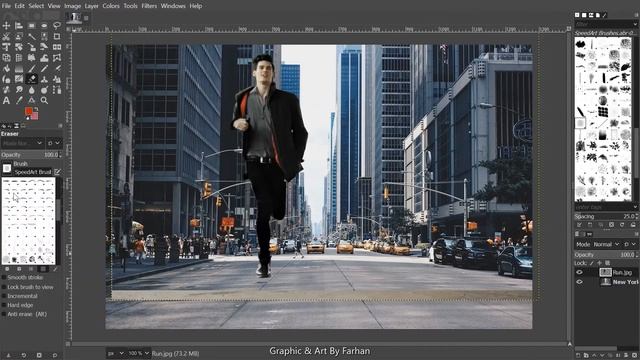640x360 pixels.
Task: Select the Move tool
Action: click(x=6, y=26)
